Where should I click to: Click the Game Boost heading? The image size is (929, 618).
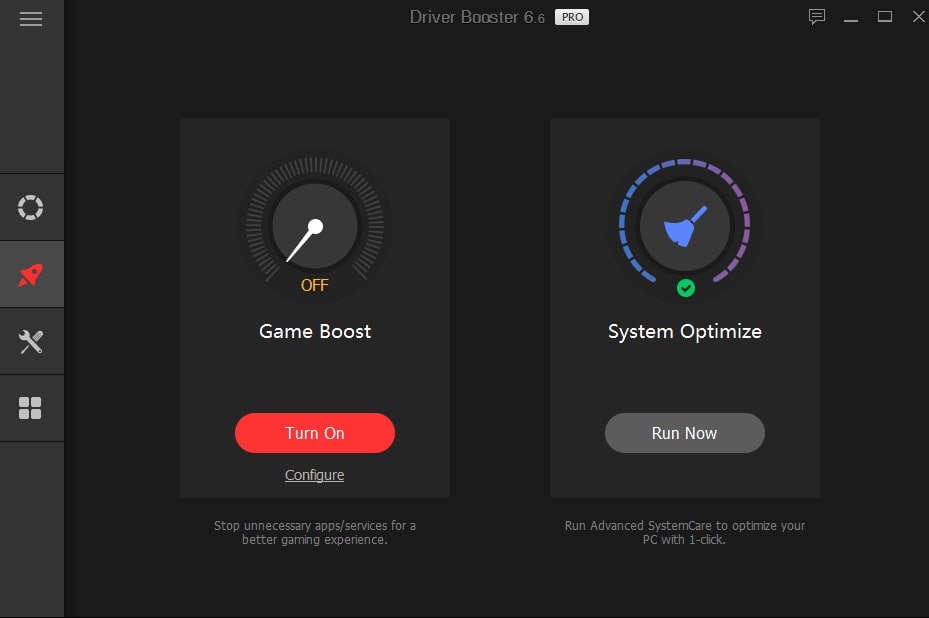point(315,331)
